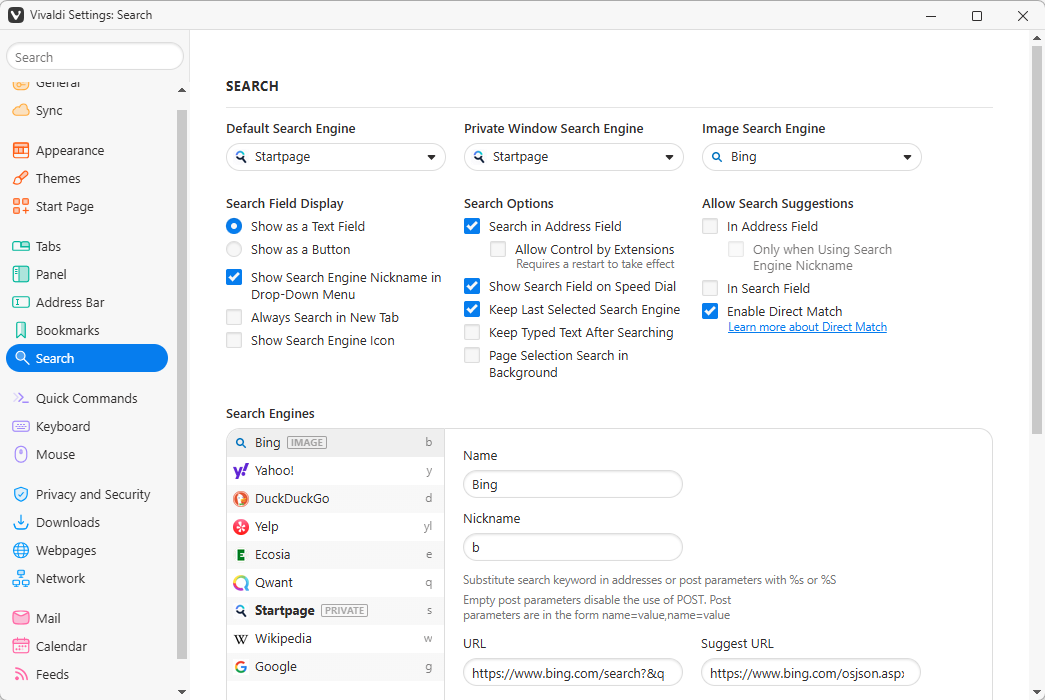Open Learn more about Direct Match link
Screen dimensions: 1045x700
(x=807, y=327)
